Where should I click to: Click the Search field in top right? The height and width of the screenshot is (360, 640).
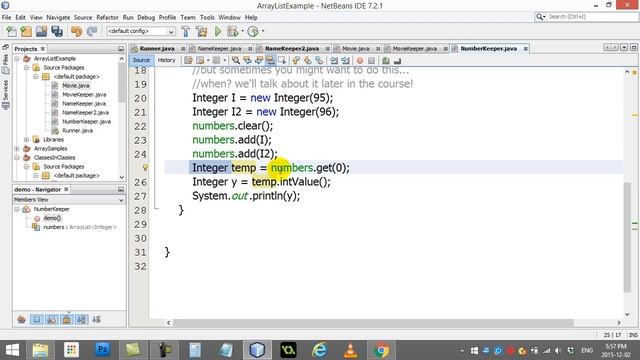[x=586, y=17]
